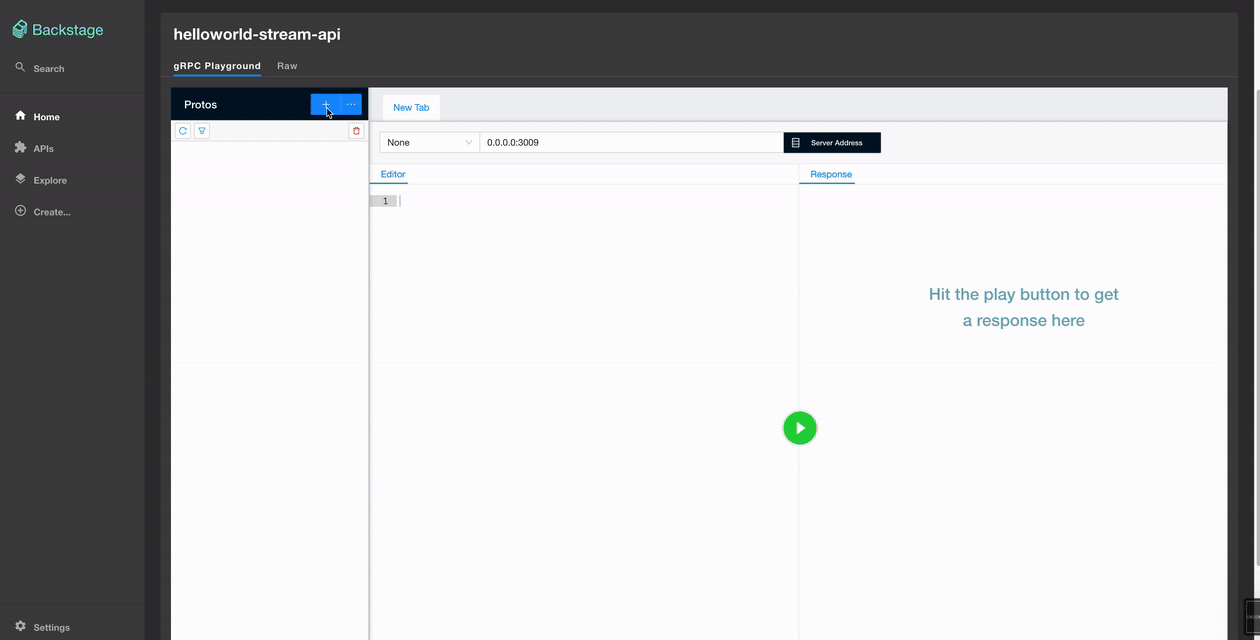Viewport: 1260px width, 640px height.
Task: Add a proto with the plus button
Action: (326, 104)
